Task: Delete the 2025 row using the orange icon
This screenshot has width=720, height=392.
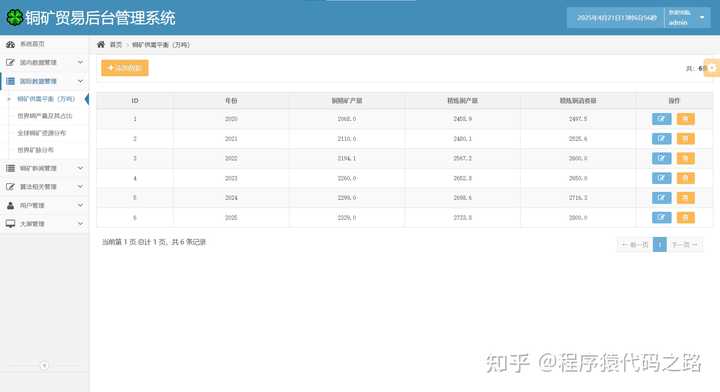Action: [686, 218]
